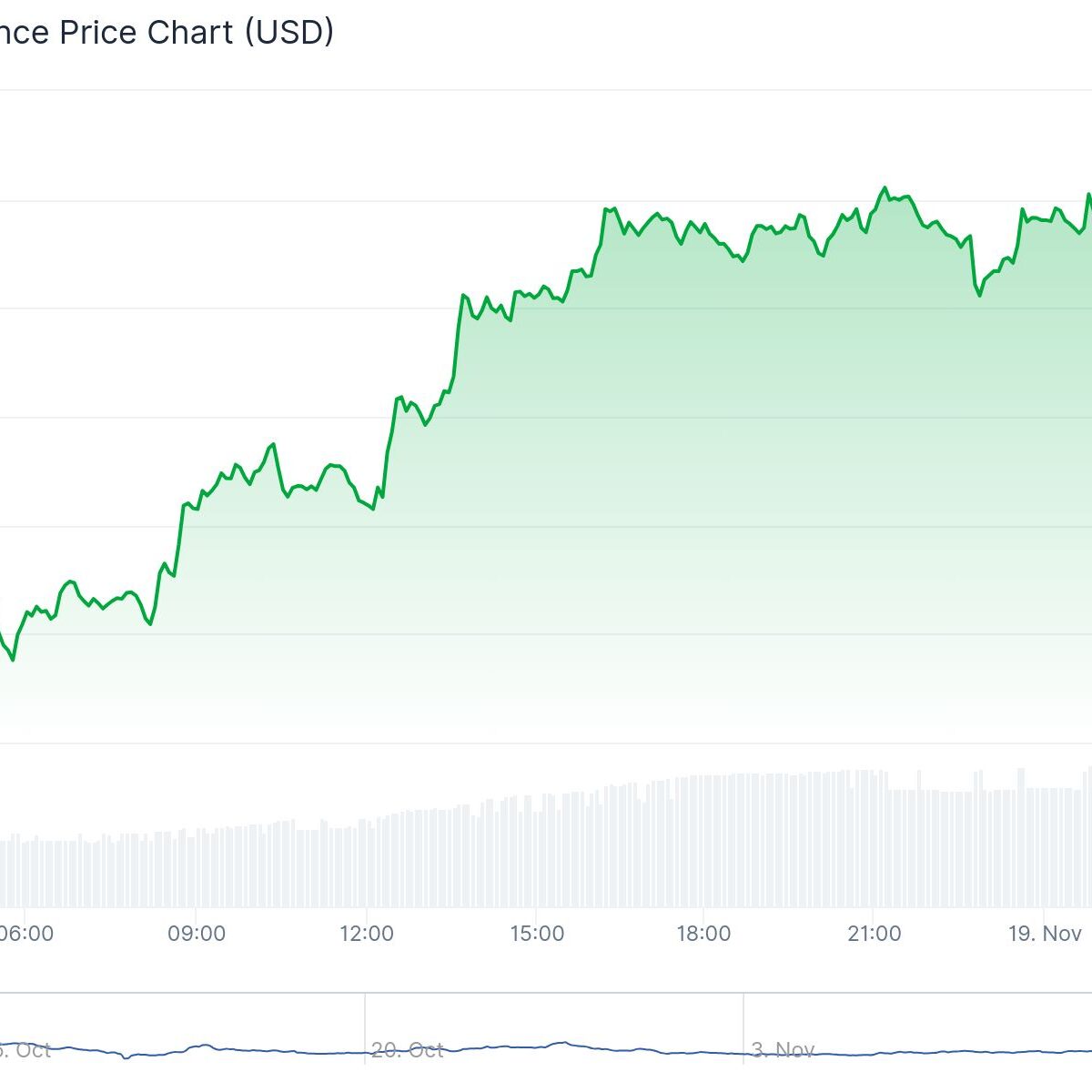Click the "06:00" time axis label
1092x1092 pixels.
tap(25, 934)
